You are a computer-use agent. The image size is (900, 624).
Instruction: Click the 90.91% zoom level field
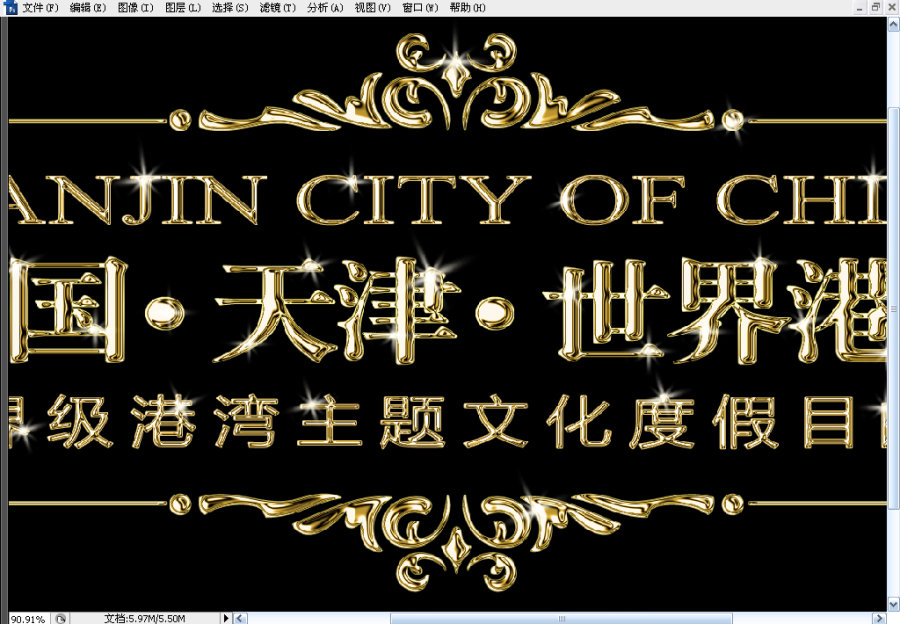[28, 619]
